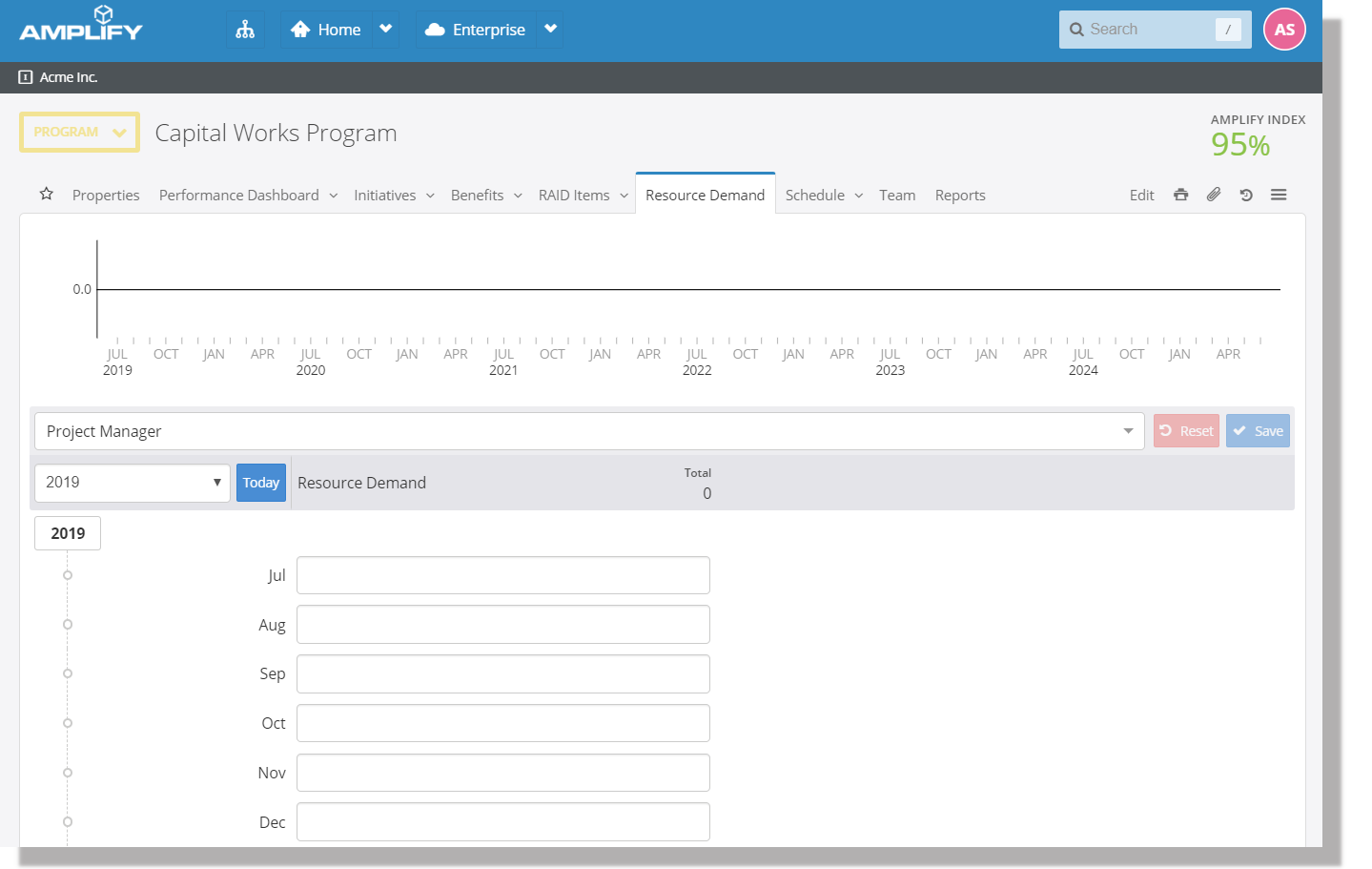Click the AS user avatar
1372x869 pixels.
coord(1283,30)
